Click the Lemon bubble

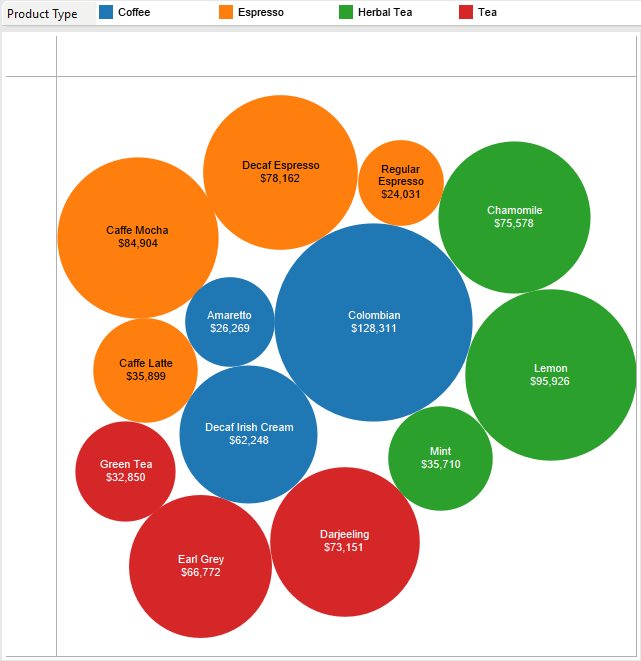tap(550, 375)
